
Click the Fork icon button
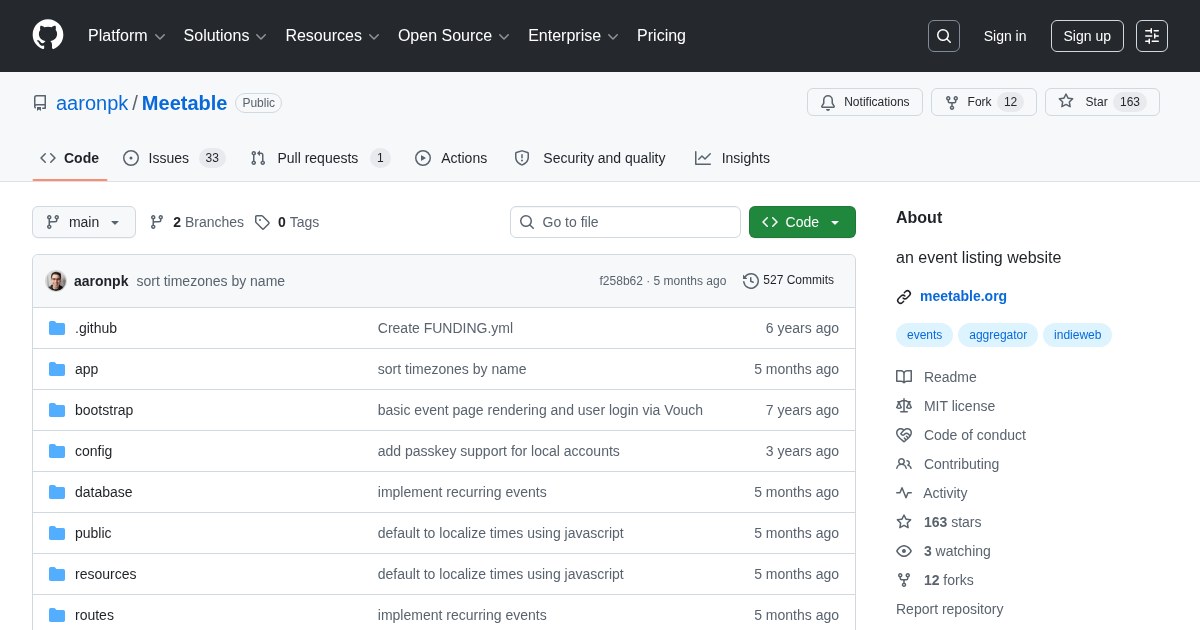click(952, 102)
